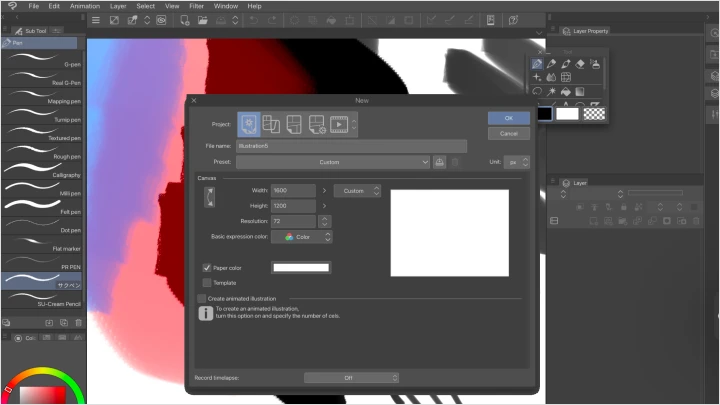Swap width and height orientation icon
Image resolution: width=720 pixels, height=405 pixels.
coord(209,197)
